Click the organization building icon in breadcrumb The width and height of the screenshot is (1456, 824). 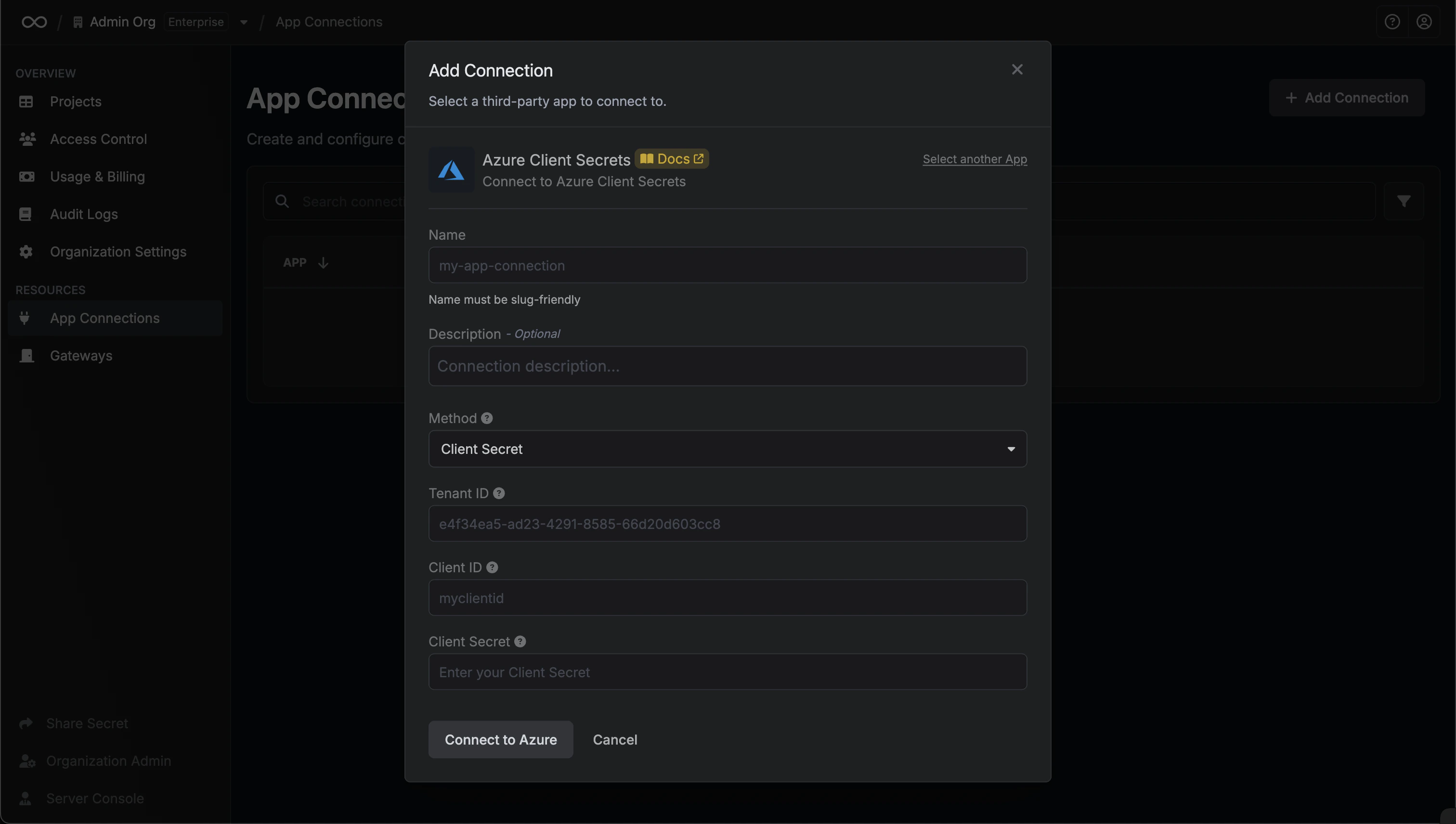[x=78, y=22]
